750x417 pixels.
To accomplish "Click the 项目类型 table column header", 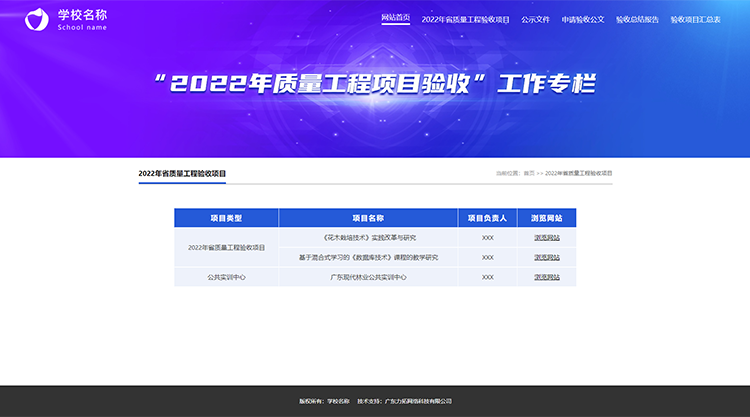I will [226, 218].
